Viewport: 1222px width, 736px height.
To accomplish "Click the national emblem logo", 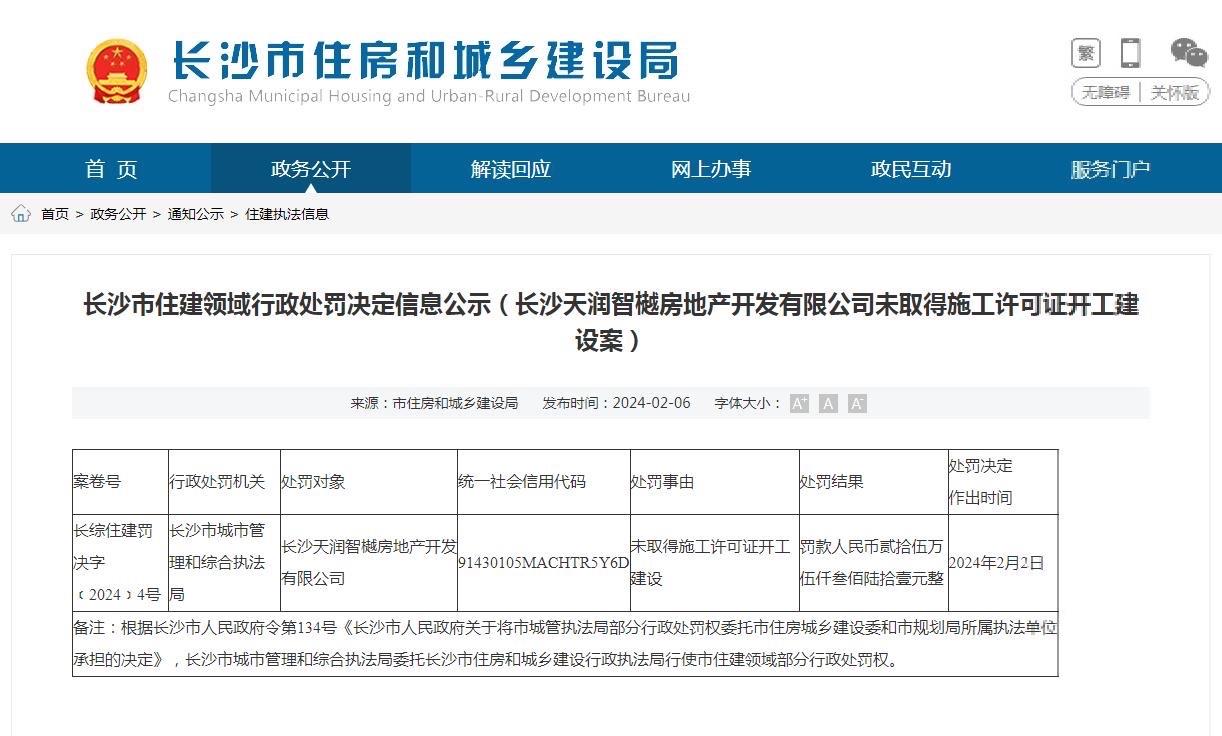I will pyautogui.click(x=116, y=71).
